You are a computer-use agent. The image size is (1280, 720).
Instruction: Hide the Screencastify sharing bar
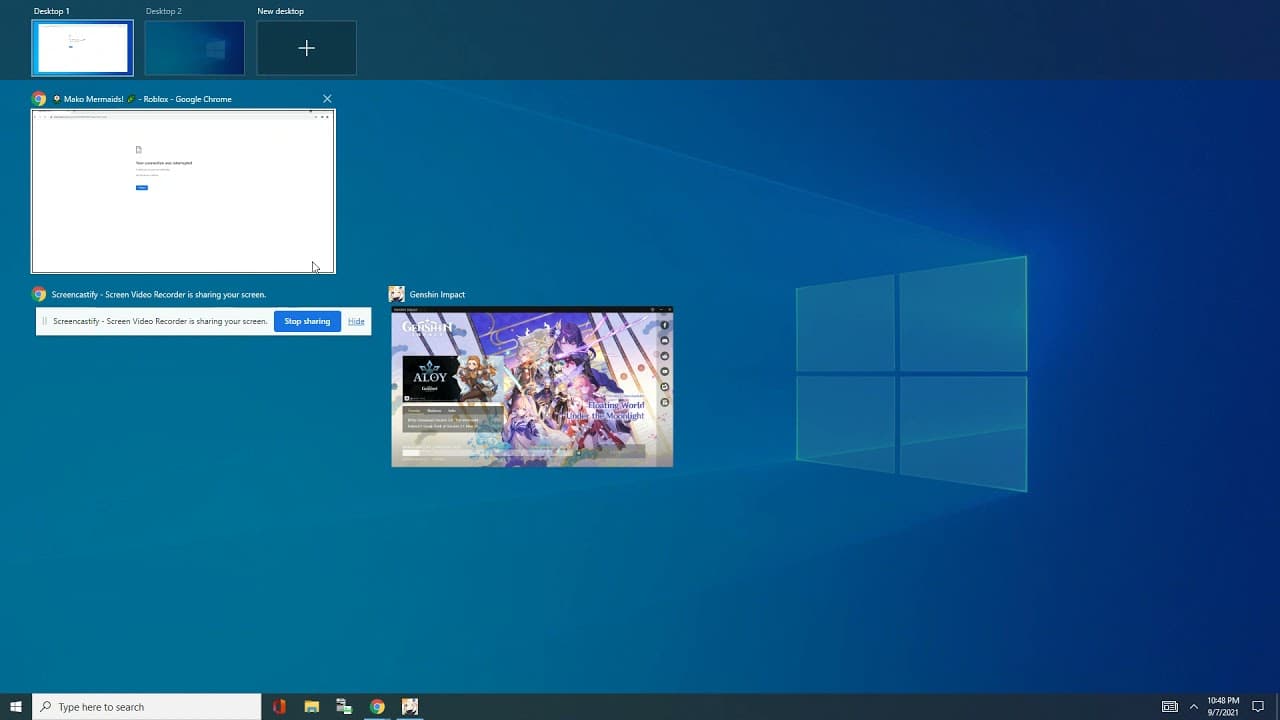point(356,321)
